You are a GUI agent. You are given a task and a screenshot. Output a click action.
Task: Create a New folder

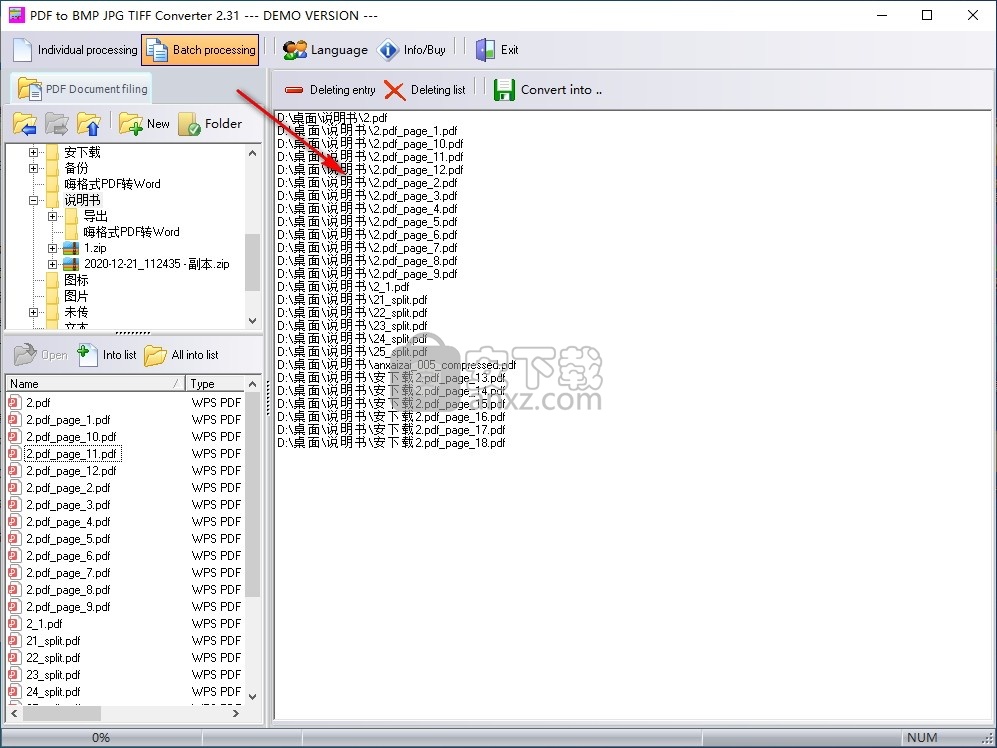pos(144,123)
